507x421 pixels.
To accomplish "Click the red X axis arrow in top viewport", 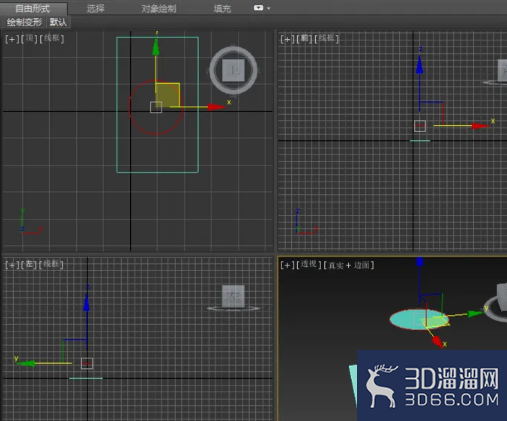I will pos(216,107).
